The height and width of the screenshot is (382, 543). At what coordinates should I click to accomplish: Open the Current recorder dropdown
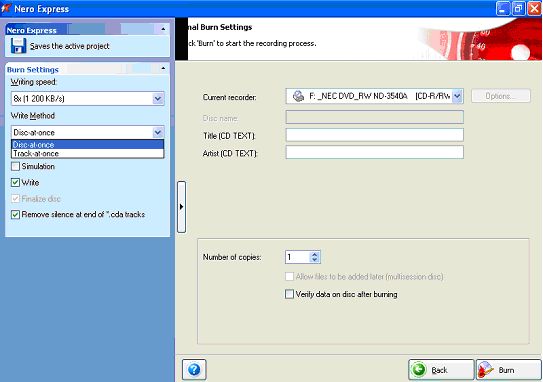457,96
